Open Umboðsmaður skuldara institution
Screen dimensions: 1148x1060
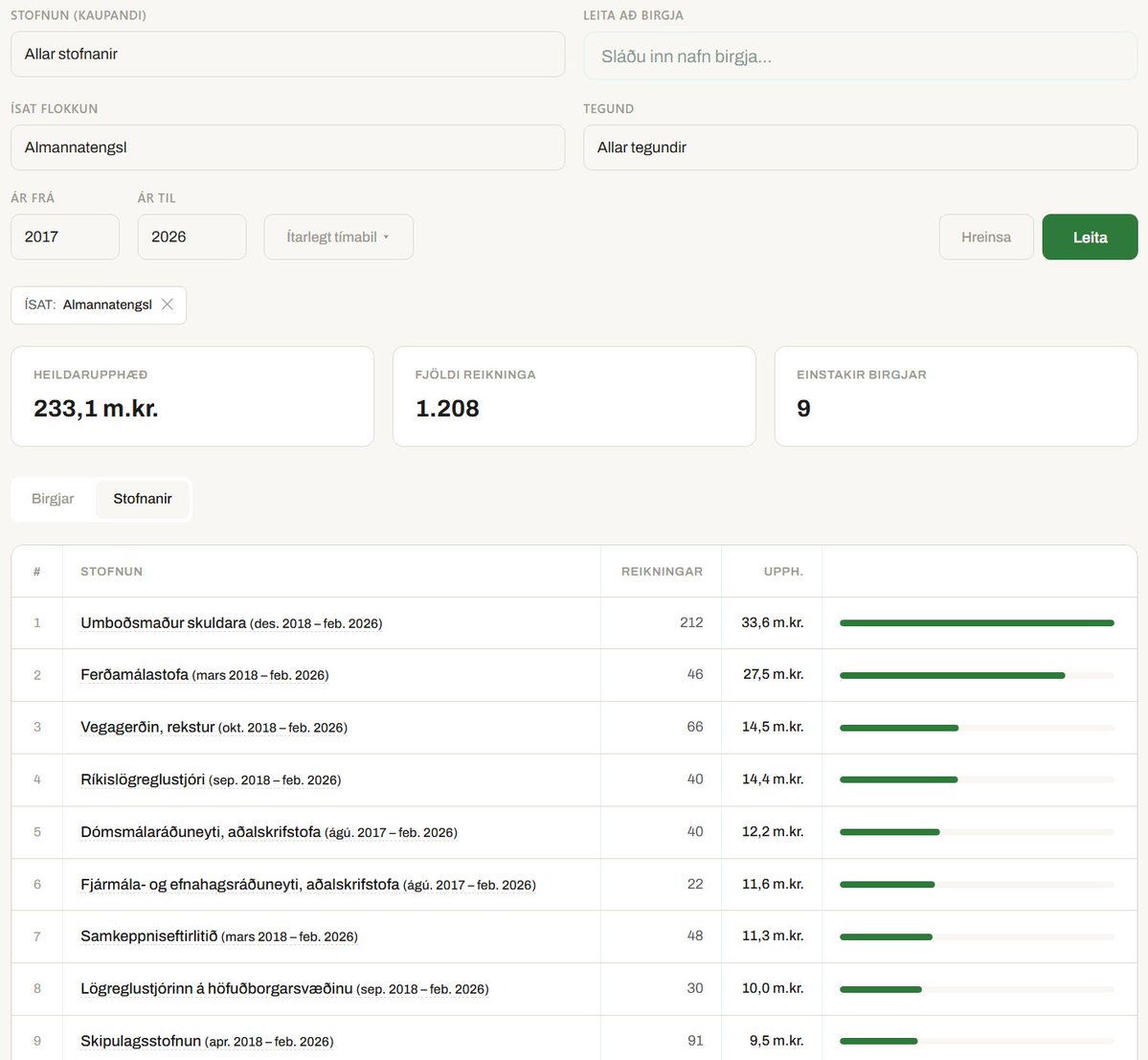click(232, 623)
